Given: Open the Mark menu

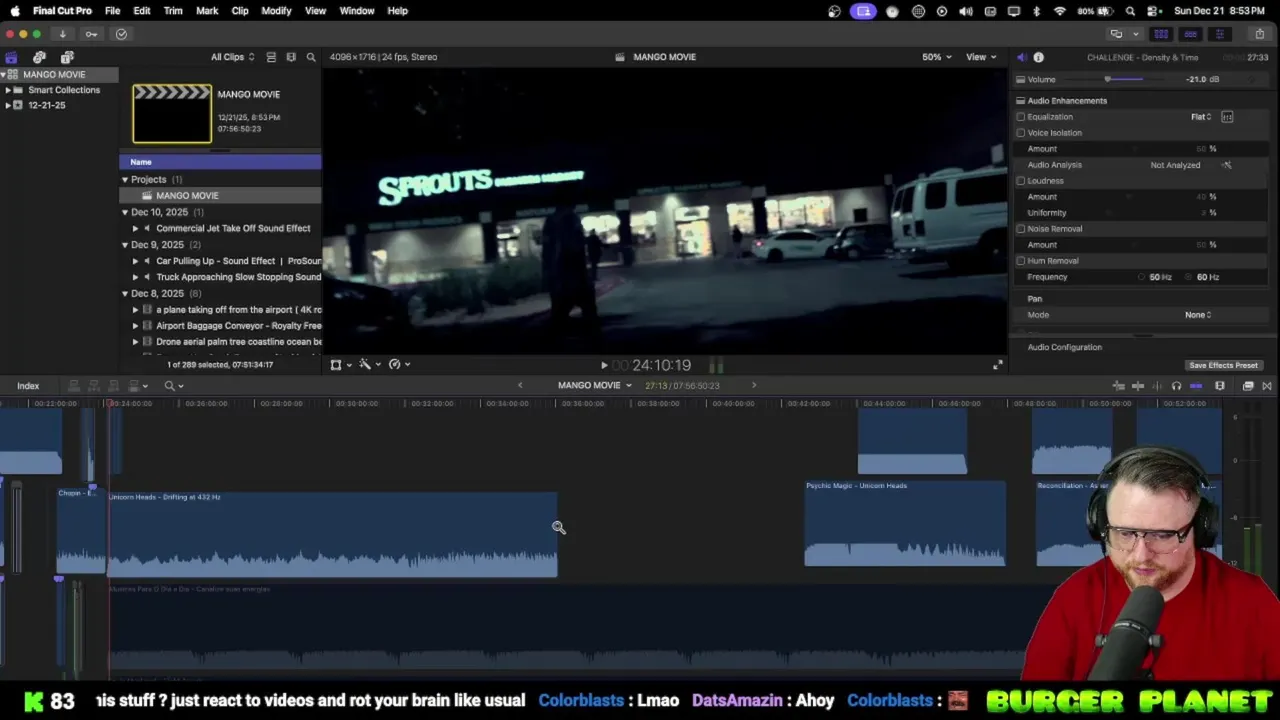Looking at the screenshot, I should pyautogui.click(x=207, y=11).
